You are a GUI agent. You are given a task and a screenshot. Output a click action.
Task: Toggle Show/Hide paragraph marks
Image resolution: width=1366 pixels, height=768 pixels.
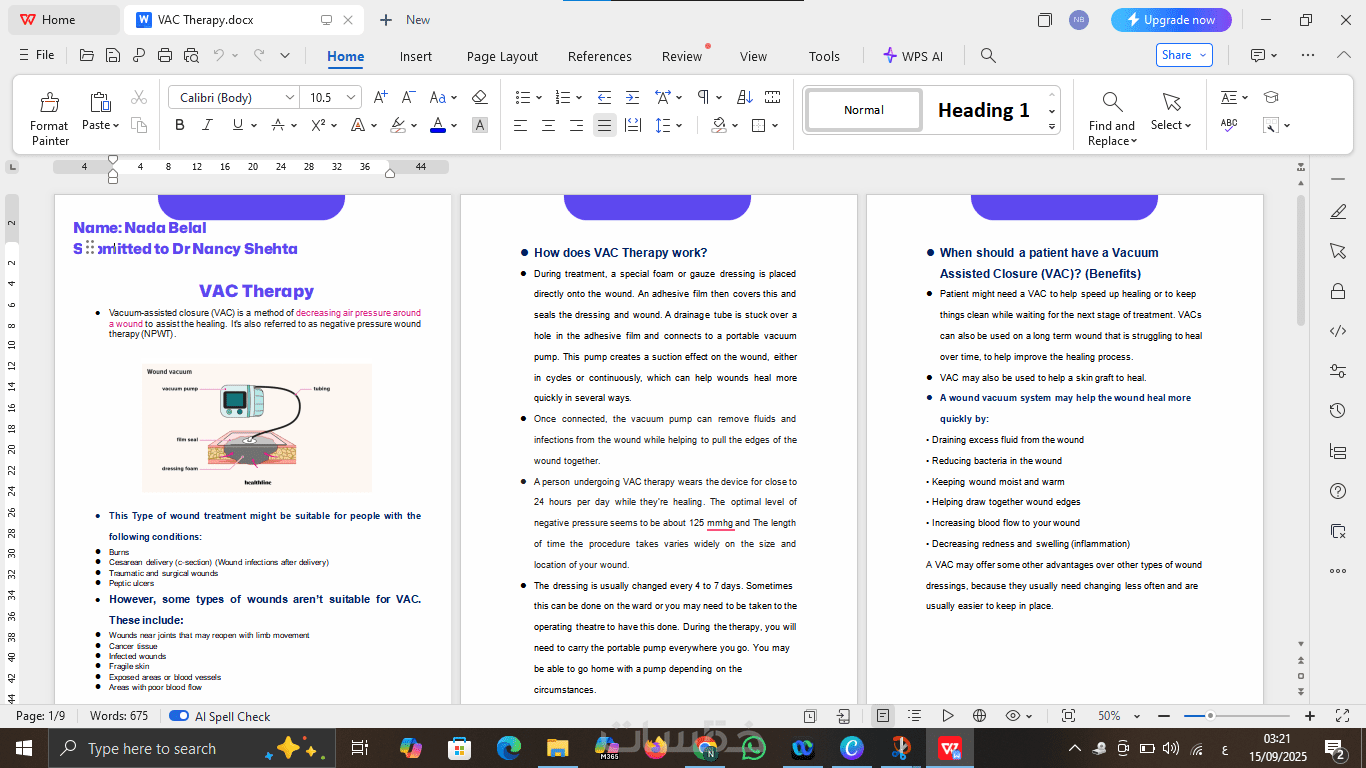[x=703, y=97]
